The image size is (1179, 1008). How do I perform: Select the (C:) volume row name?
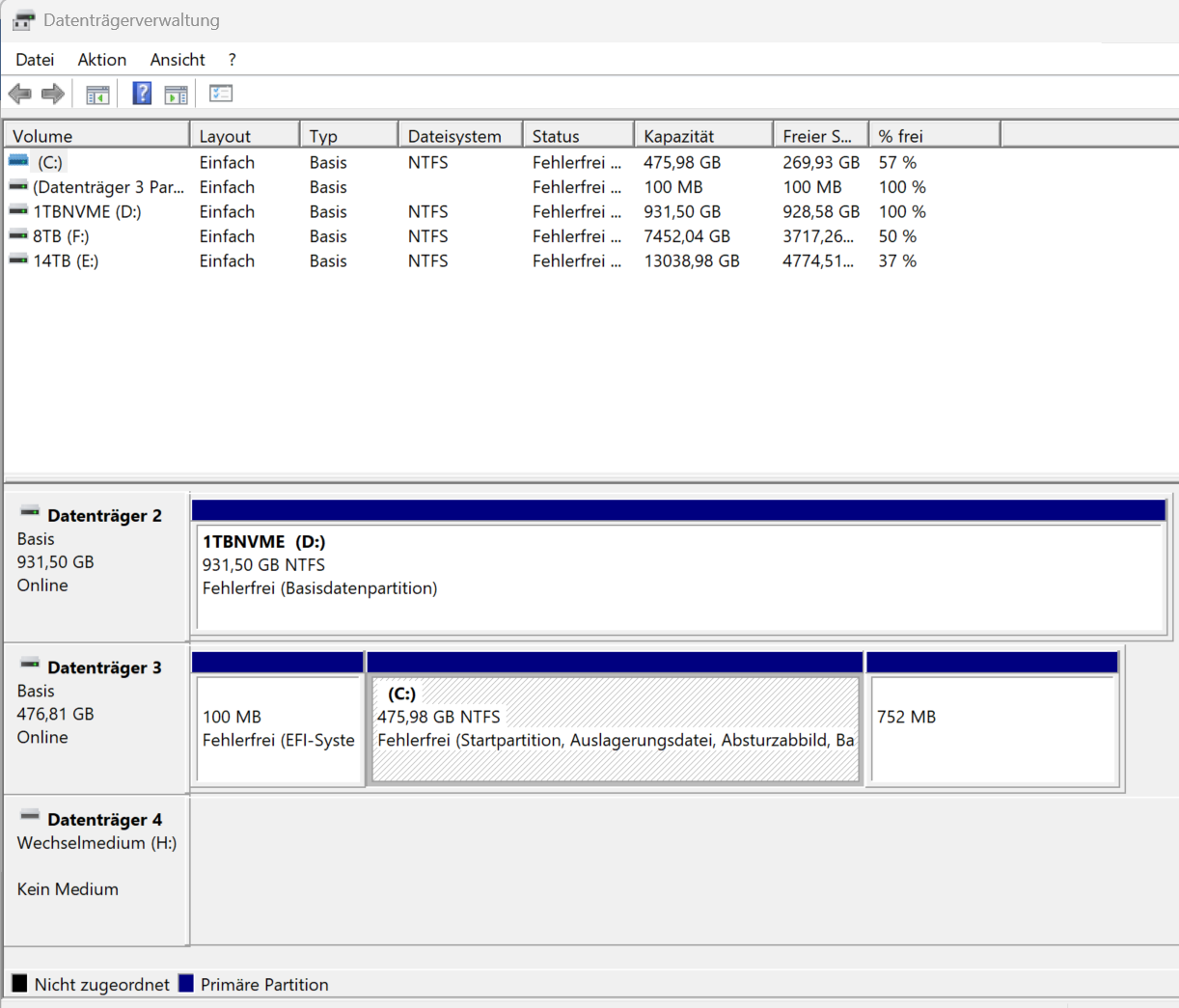tap(50, 163)
